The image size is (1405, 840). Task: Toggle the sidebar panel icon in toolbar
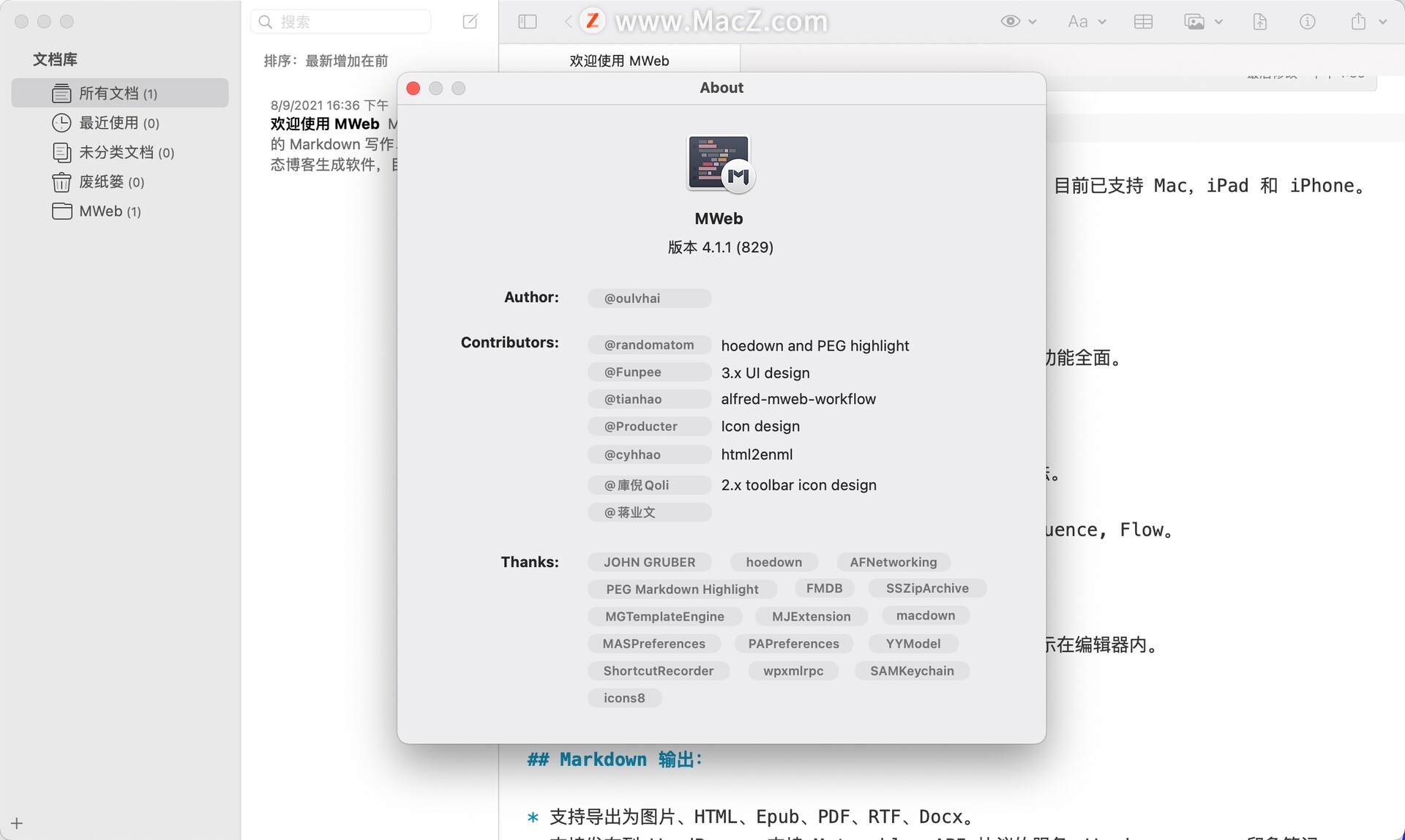(528, 22)
